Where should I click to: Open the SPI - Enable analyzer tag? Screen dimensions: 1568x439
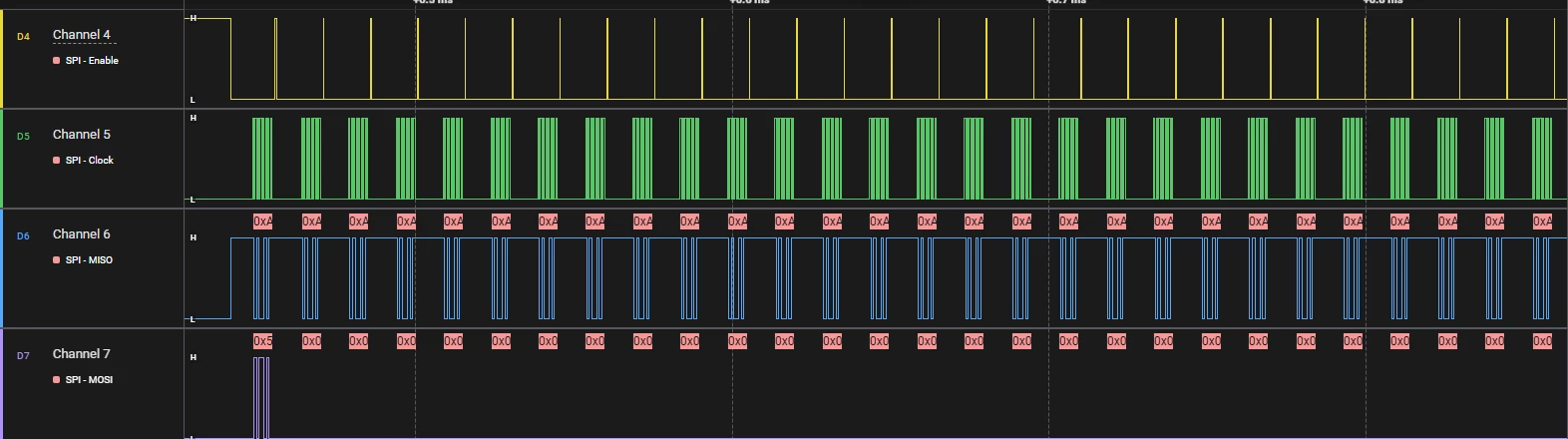tap(92, 61)
